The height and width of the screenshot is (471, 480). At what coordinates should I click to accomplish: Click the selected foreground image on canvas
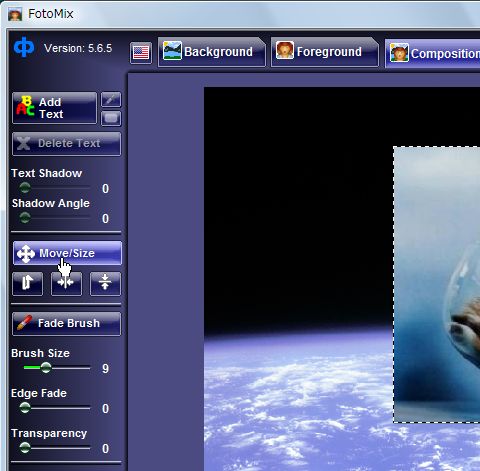437,285
